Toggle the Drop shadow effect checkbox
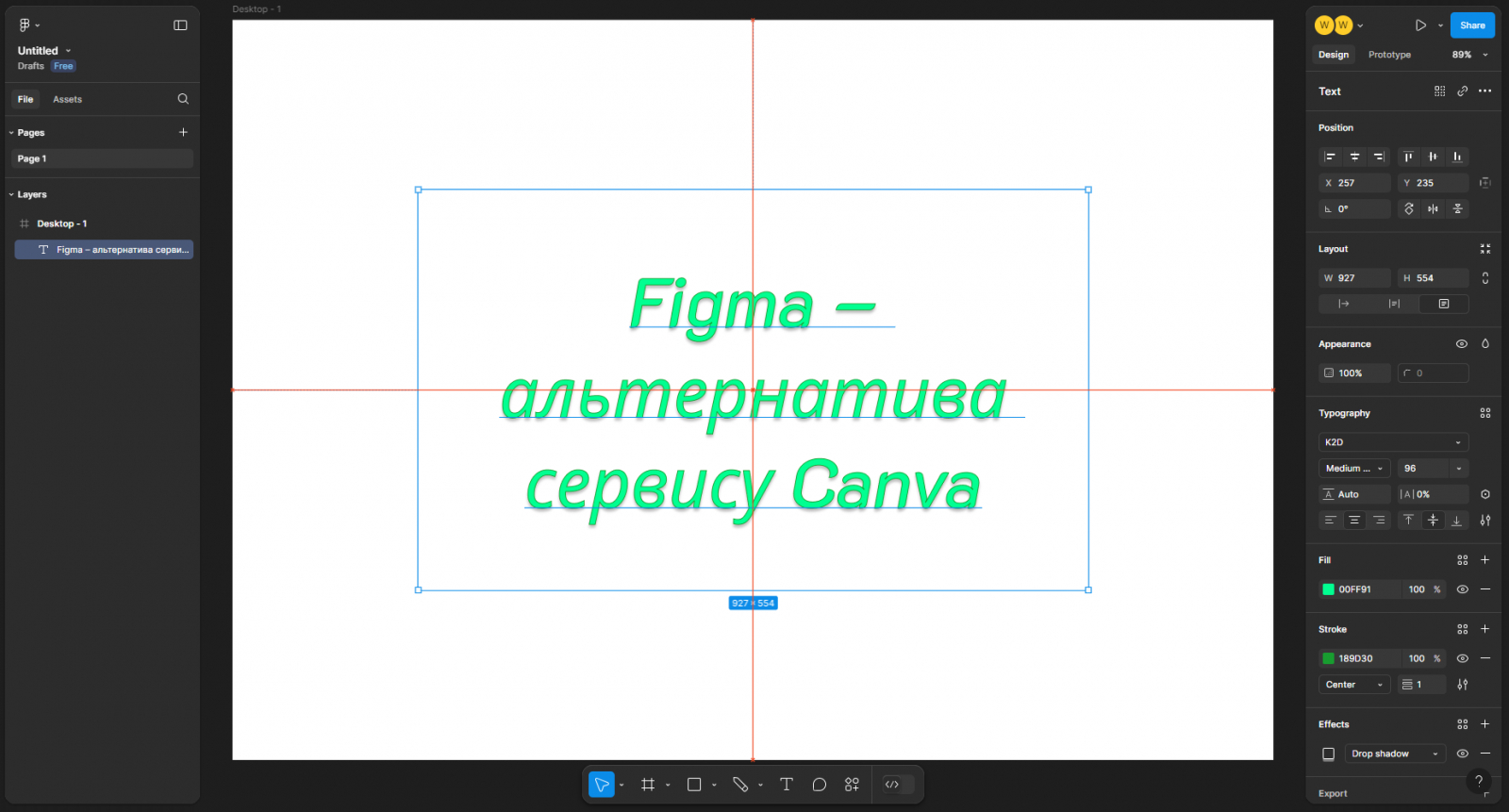This screenshot has height=812, width=1509. pyautogui.click(x=1328, y=754)
